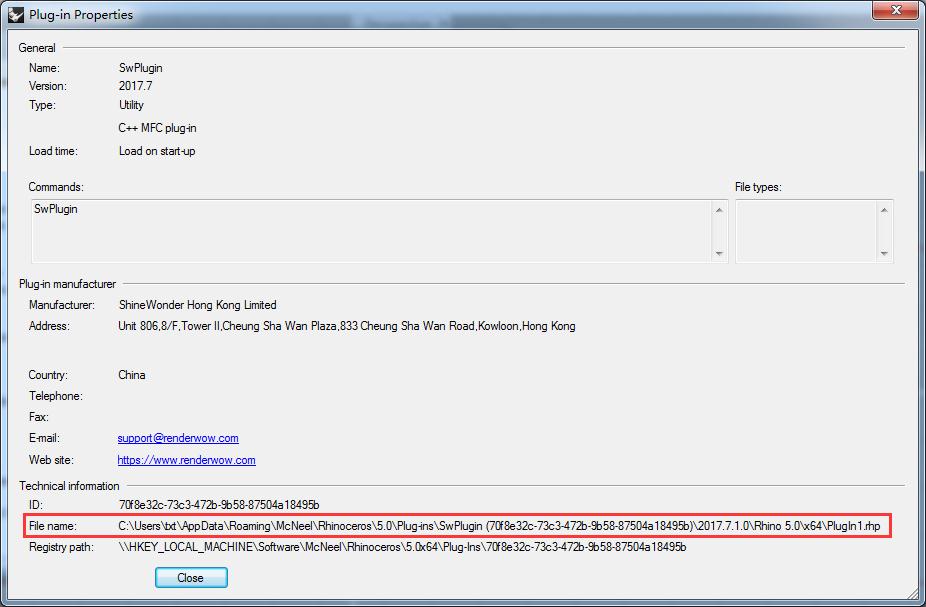Click the Telephone: label

56,396
